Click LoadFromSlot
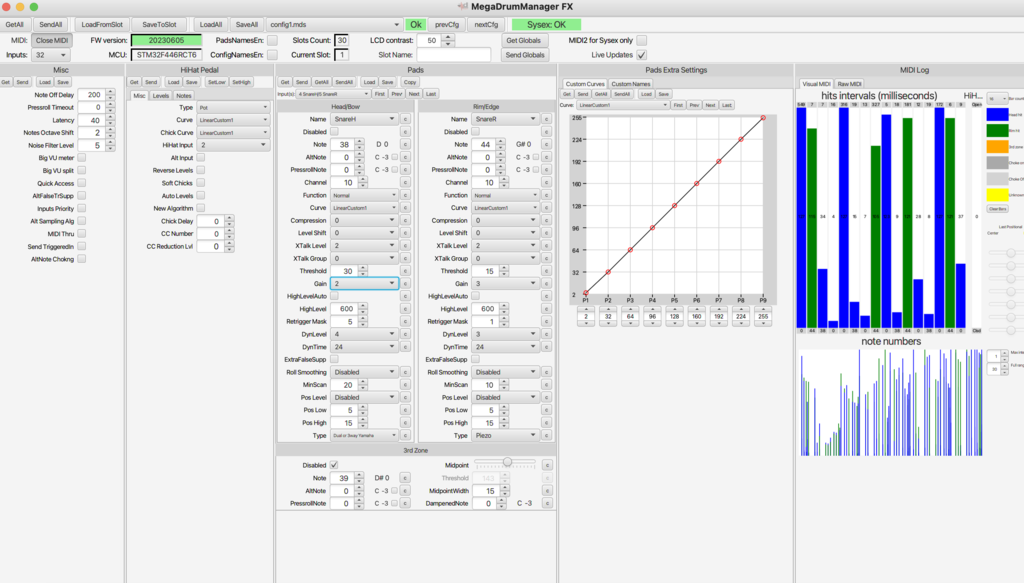 pos(102,25)
